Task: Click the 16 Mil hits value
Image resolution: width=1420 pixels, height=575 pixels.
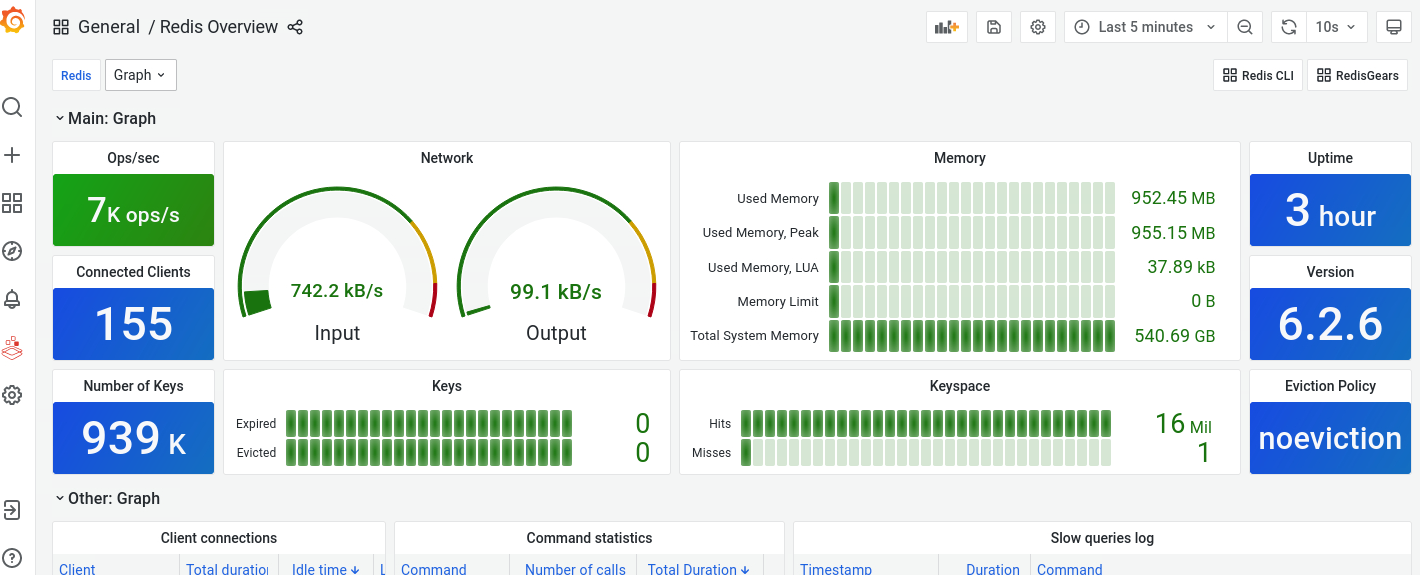Action: pyautogui.click(x=1184, y=424)
